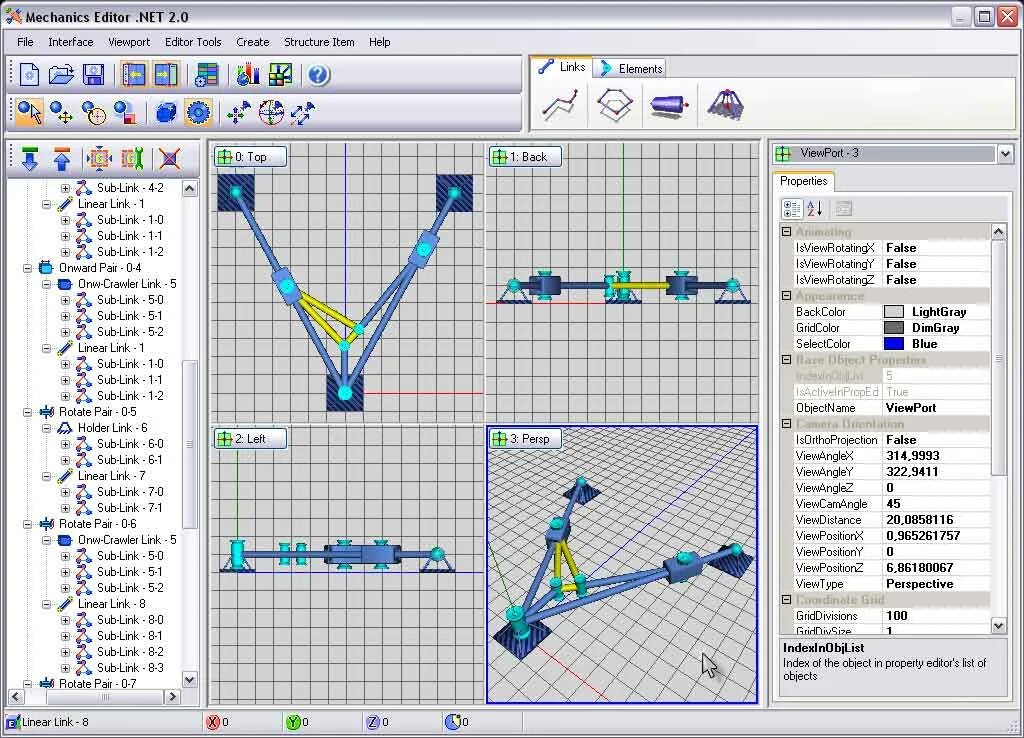
Task: Click the expand-arrows structure item icon
Action: click(x=99, y=159)
